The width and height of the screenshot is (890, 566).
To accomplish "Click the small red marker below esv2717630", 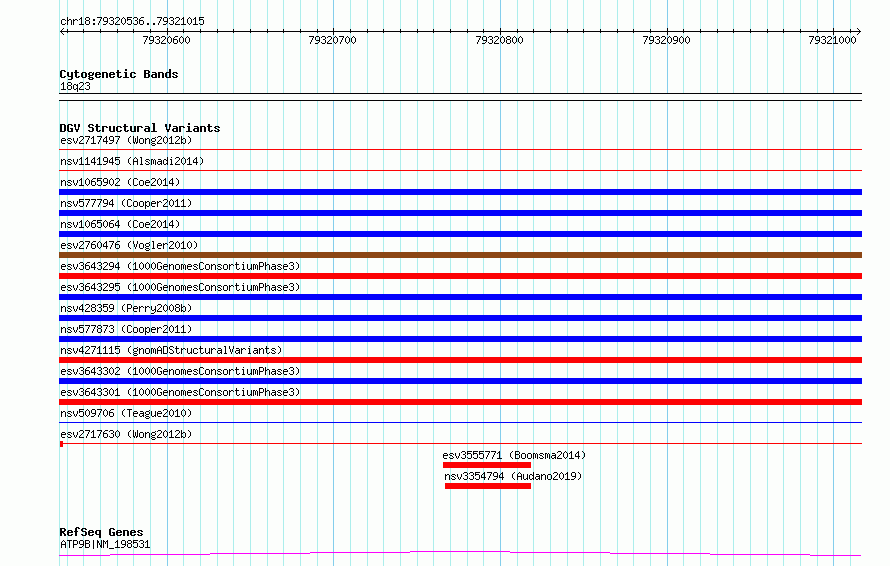I will [x=61, y=445].
